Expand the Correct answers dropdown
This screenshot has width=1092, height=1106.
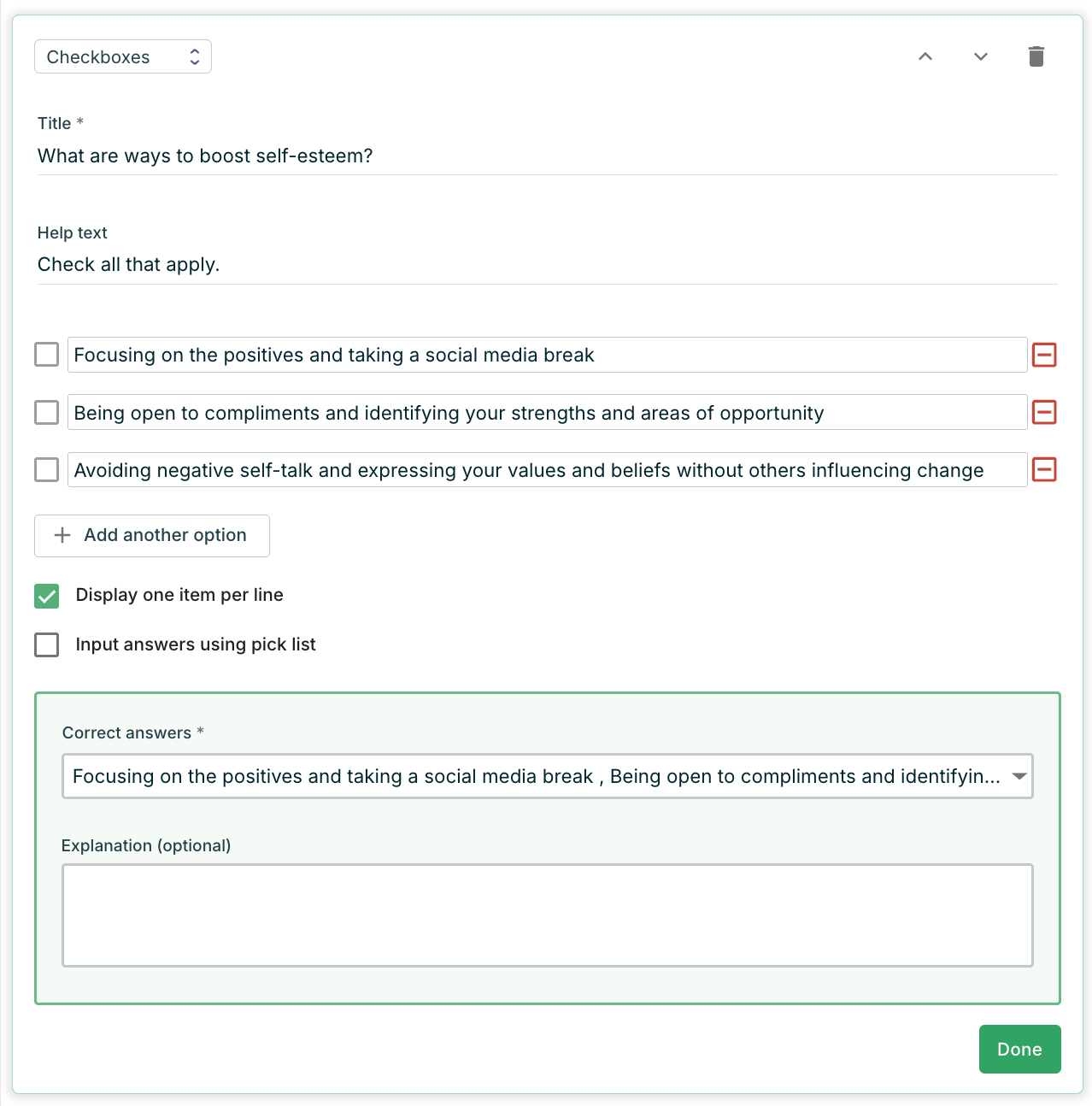point(547,776)
